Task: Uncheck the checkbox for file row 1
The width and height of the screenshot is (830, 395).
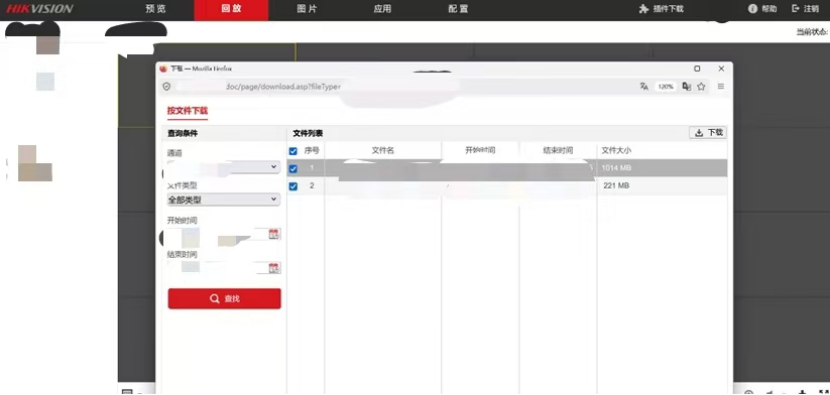Action: point(293,169)
